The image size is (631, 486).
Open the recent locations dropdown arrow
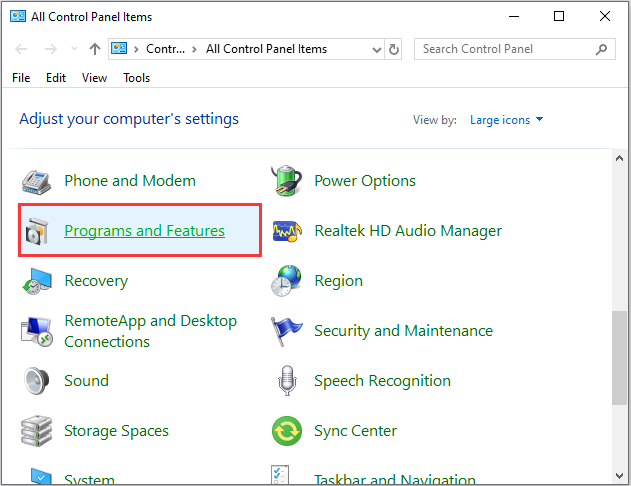74,49
